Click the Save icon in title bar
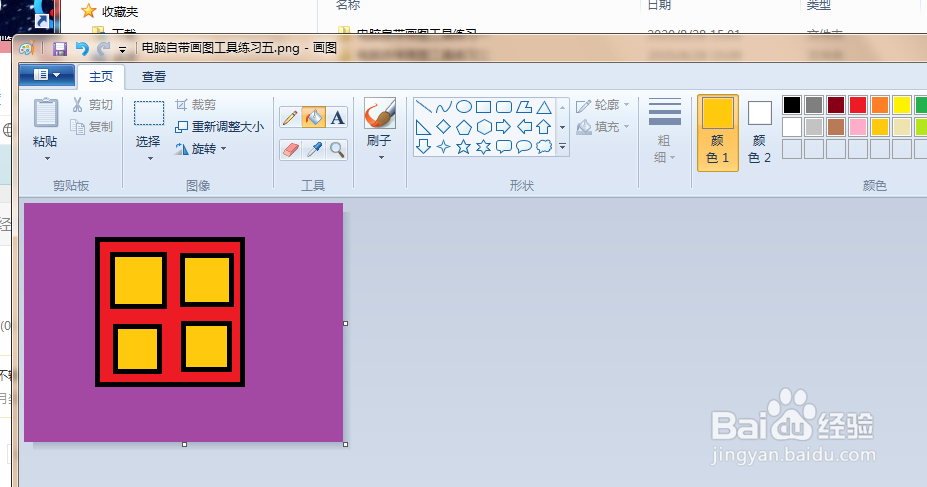 coord(60,48)
